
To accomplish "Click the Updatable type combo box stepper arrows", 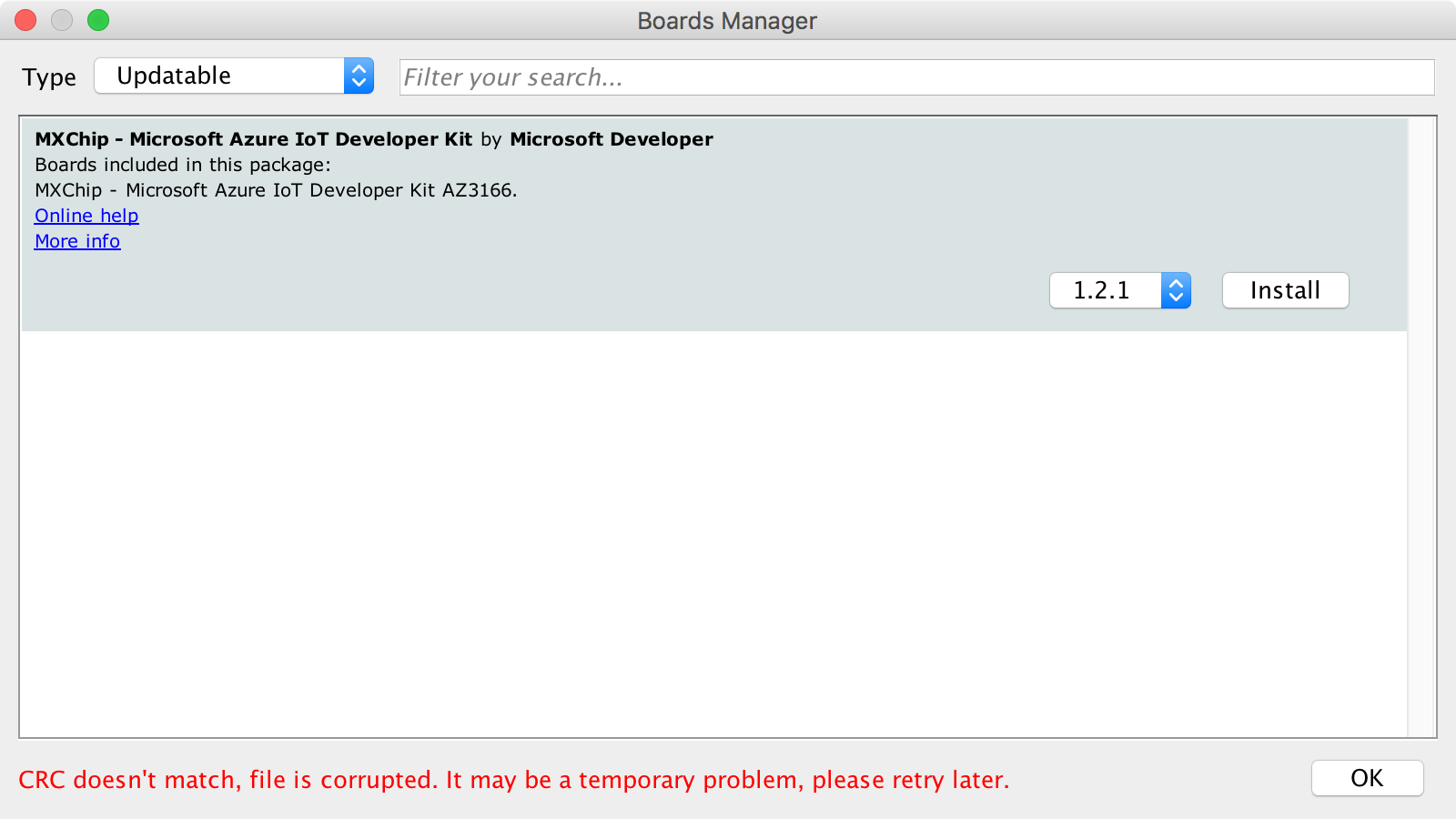I will click(x=360, y=76).
